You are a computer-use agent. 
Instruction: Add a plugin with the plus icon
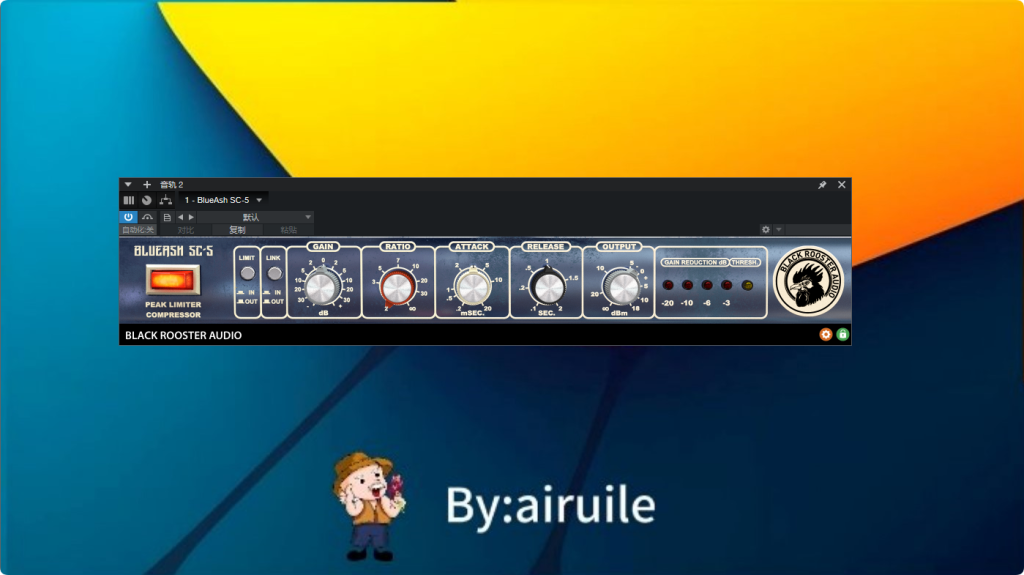147,185
